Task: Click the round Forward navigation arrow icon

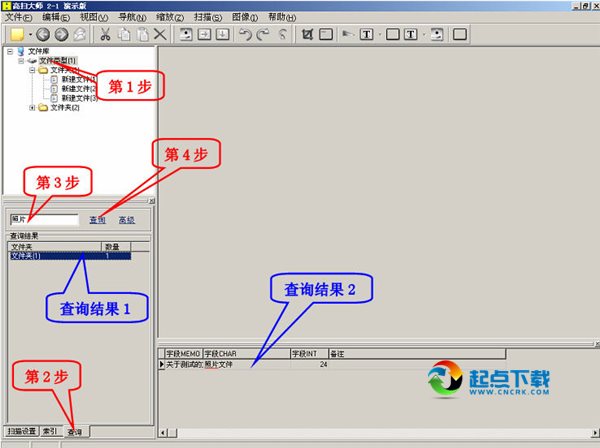Action: tap(61, 34)
